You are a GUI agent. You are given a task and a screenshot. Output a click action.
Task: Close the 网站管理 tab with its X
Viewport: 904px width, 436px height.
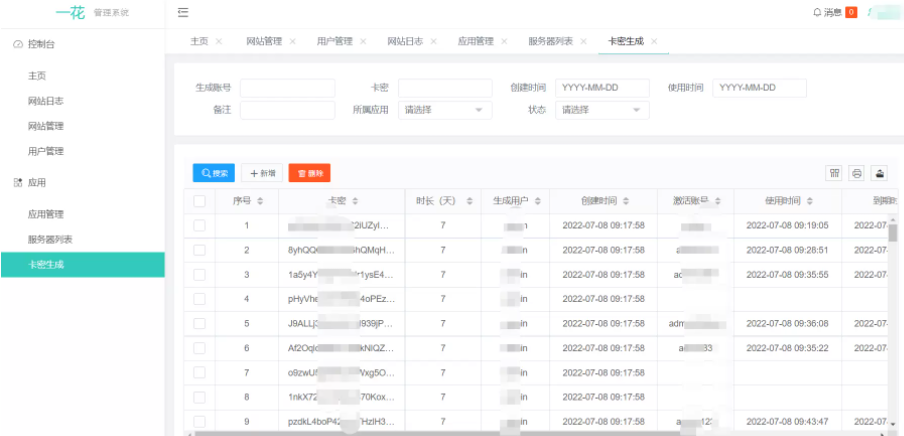(x=293, y=41)
